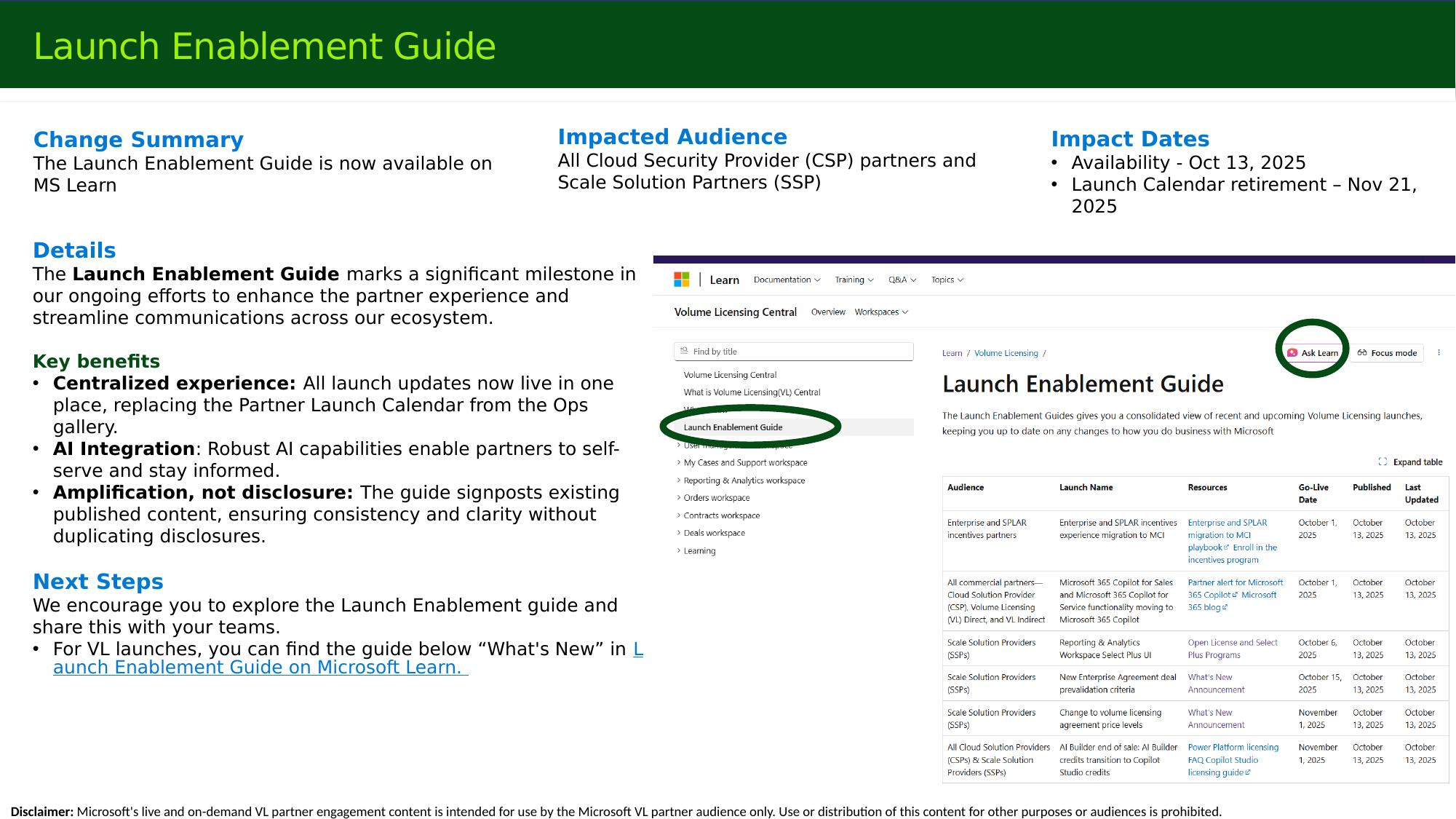Click 'October 15, 2025' go-live date cell
The image size is (1456, 819).
tap(1320, 684)
